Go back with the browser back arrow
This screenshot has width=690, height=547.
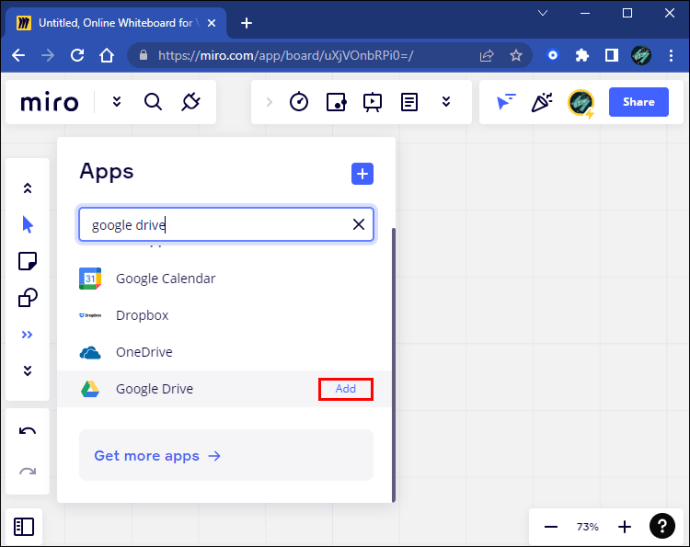pos(18,55)
